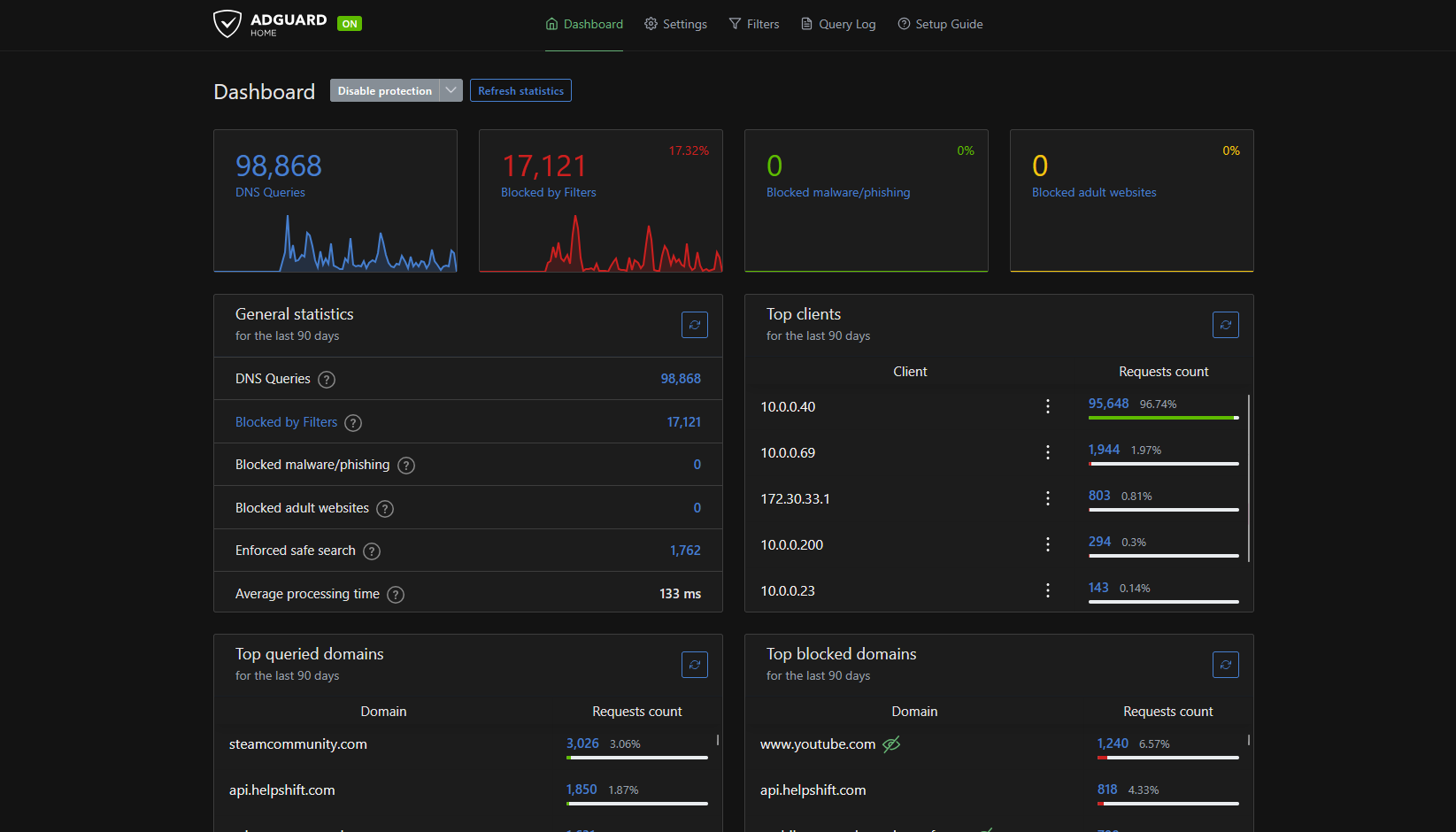Click the Top clients list scrollbar

pos(1248,478)
